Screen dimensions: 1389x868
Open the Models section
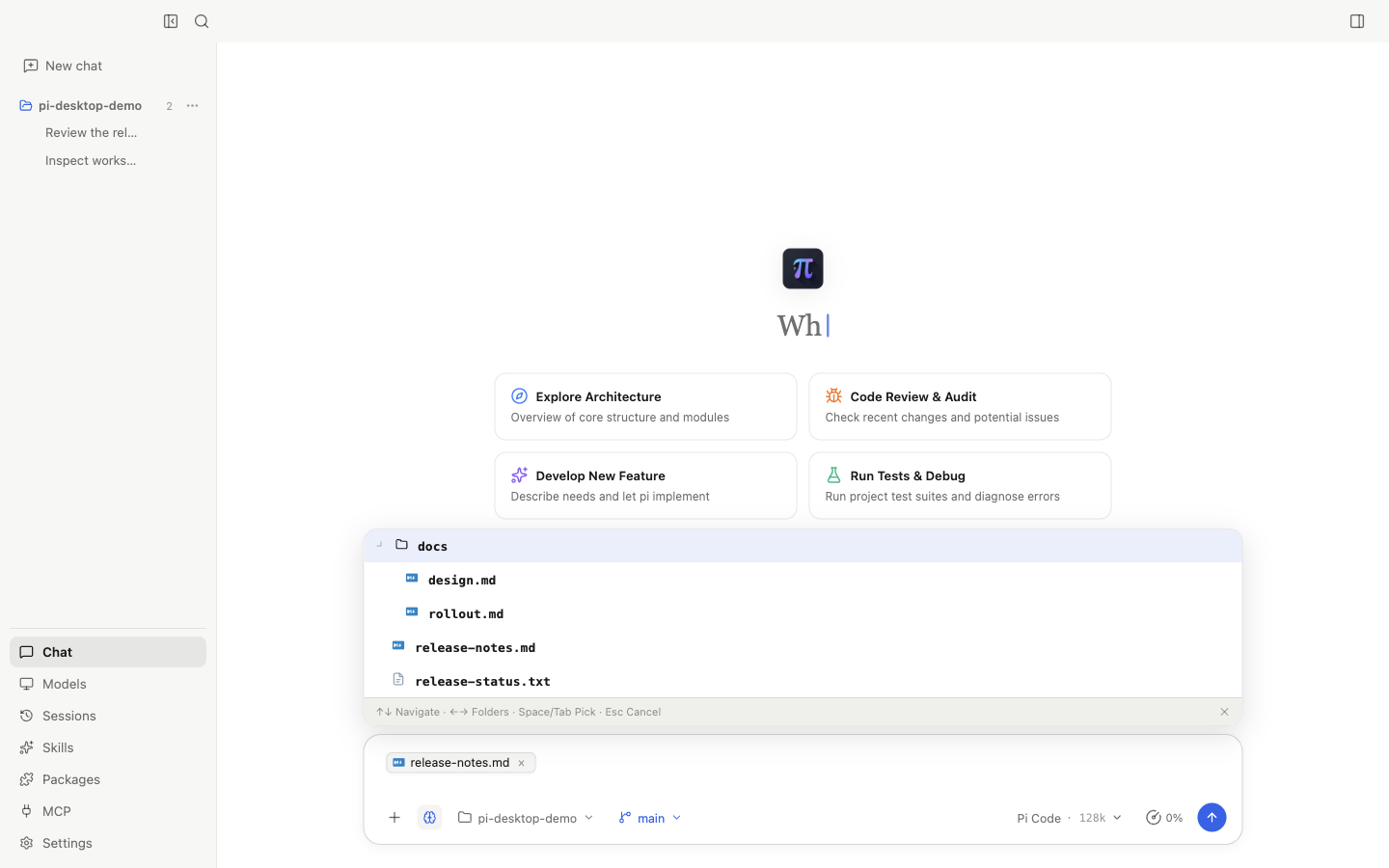(108, 684)
